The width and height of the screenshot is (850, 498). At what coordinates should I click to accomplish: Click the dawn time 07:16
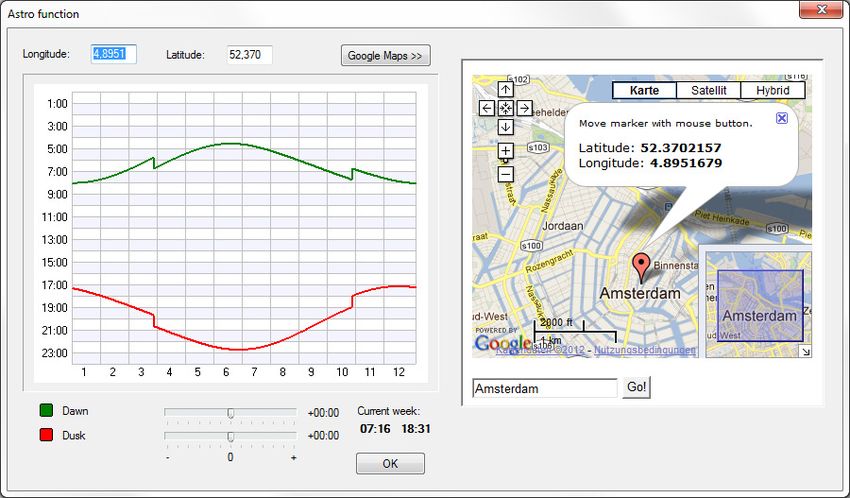click(x=375, y=429)
